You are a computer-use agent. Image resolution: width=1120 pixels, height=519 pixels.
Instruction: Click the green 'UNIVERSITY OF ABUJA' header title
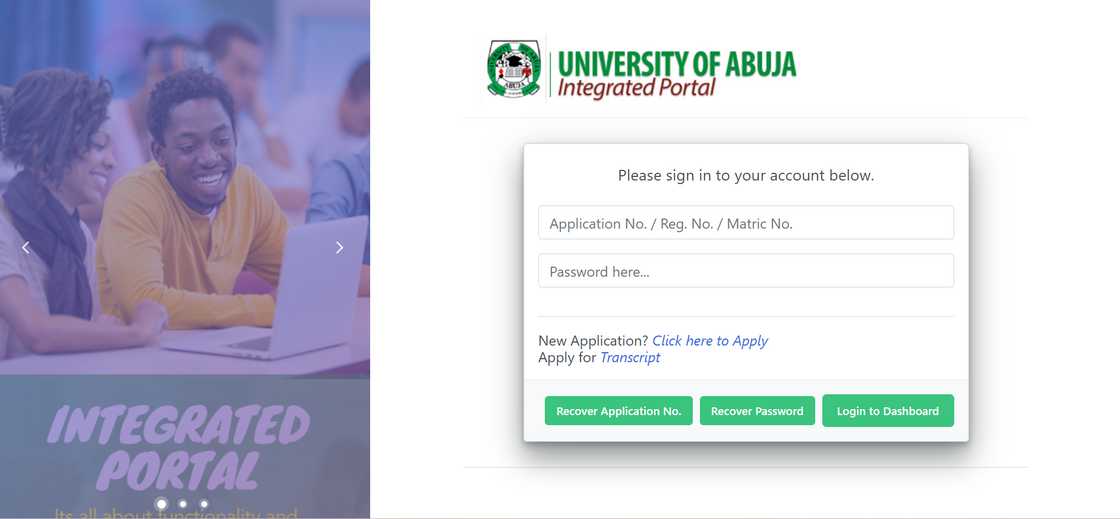point(677,63)
